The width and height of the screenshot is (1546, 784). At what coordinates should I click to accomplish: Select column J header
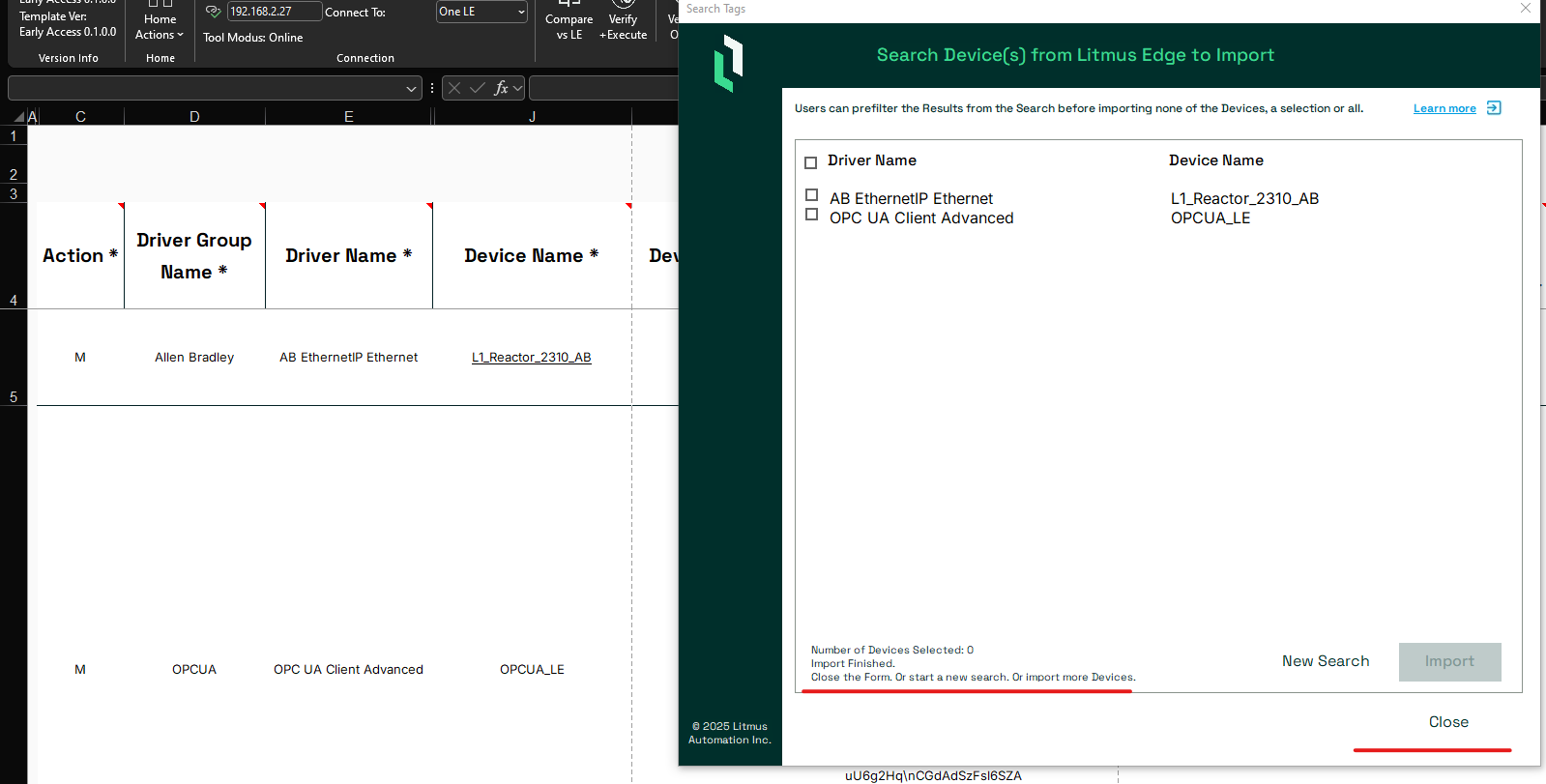[532, 117]
